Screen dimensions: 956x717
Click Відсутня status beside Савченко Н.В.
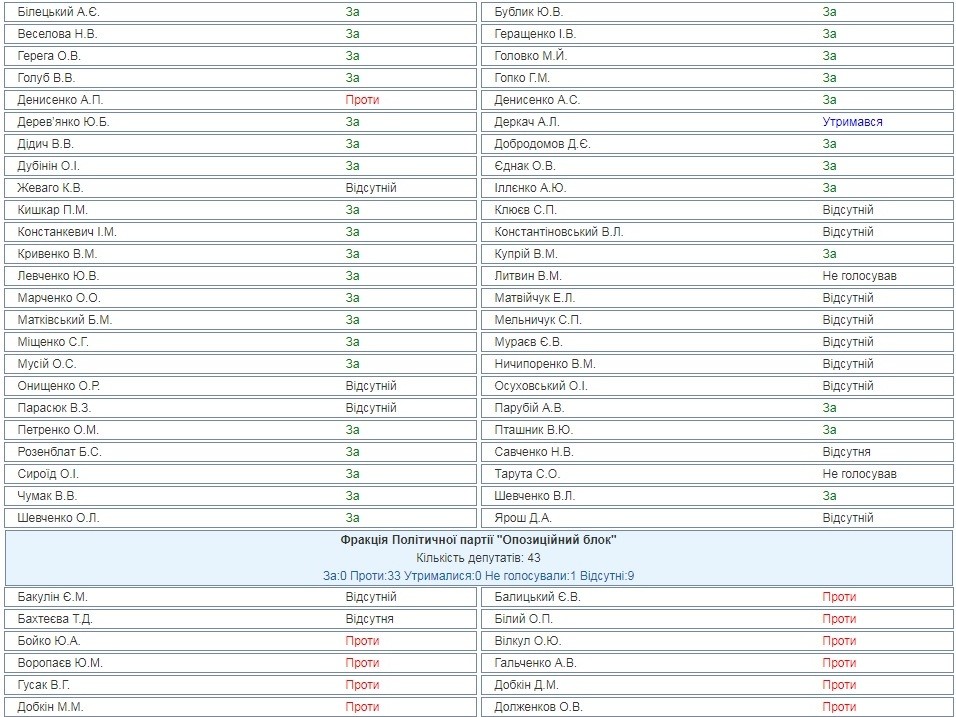846,452
